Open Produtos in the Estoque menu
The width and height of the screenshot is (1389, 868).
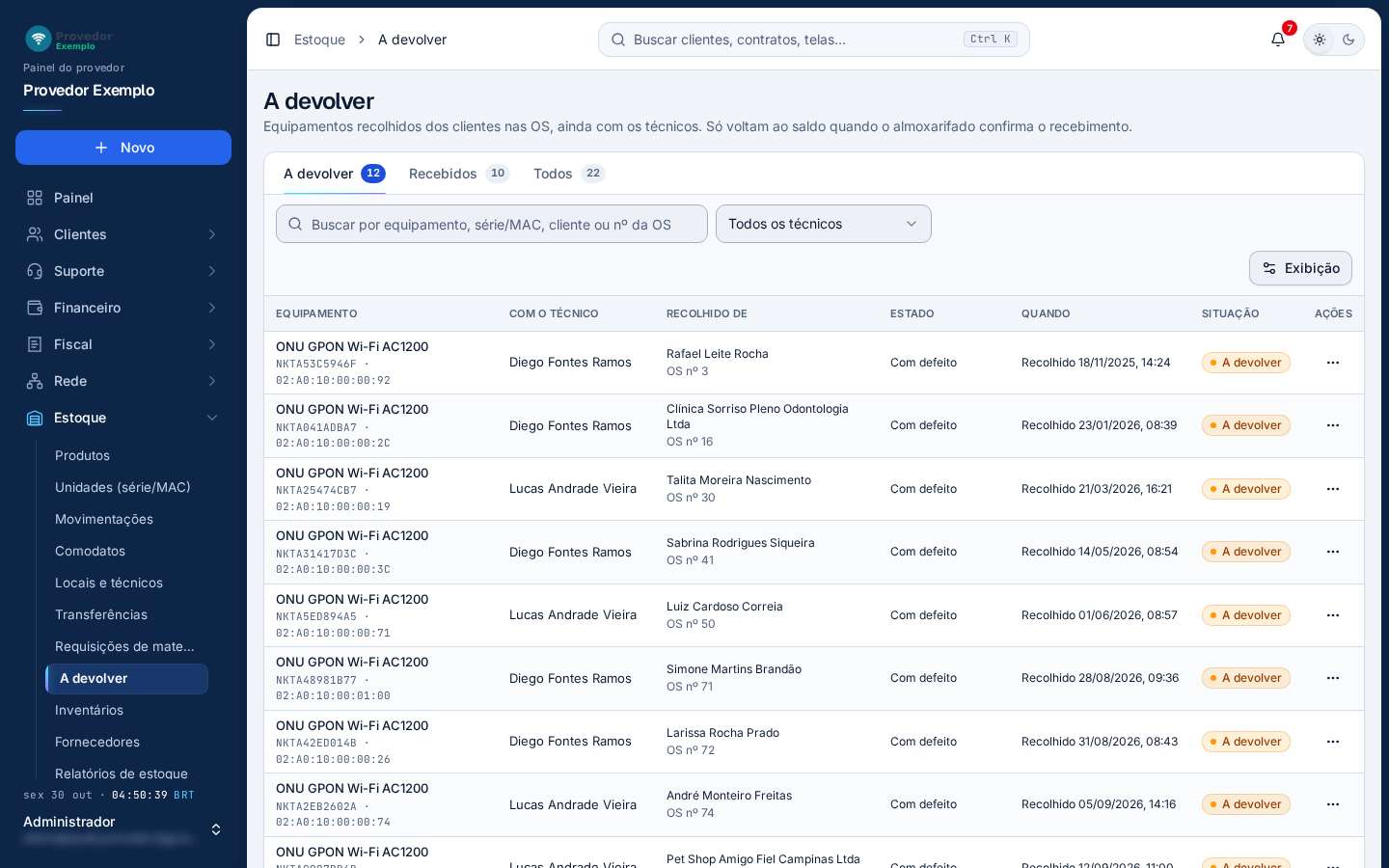click(126, 455)
